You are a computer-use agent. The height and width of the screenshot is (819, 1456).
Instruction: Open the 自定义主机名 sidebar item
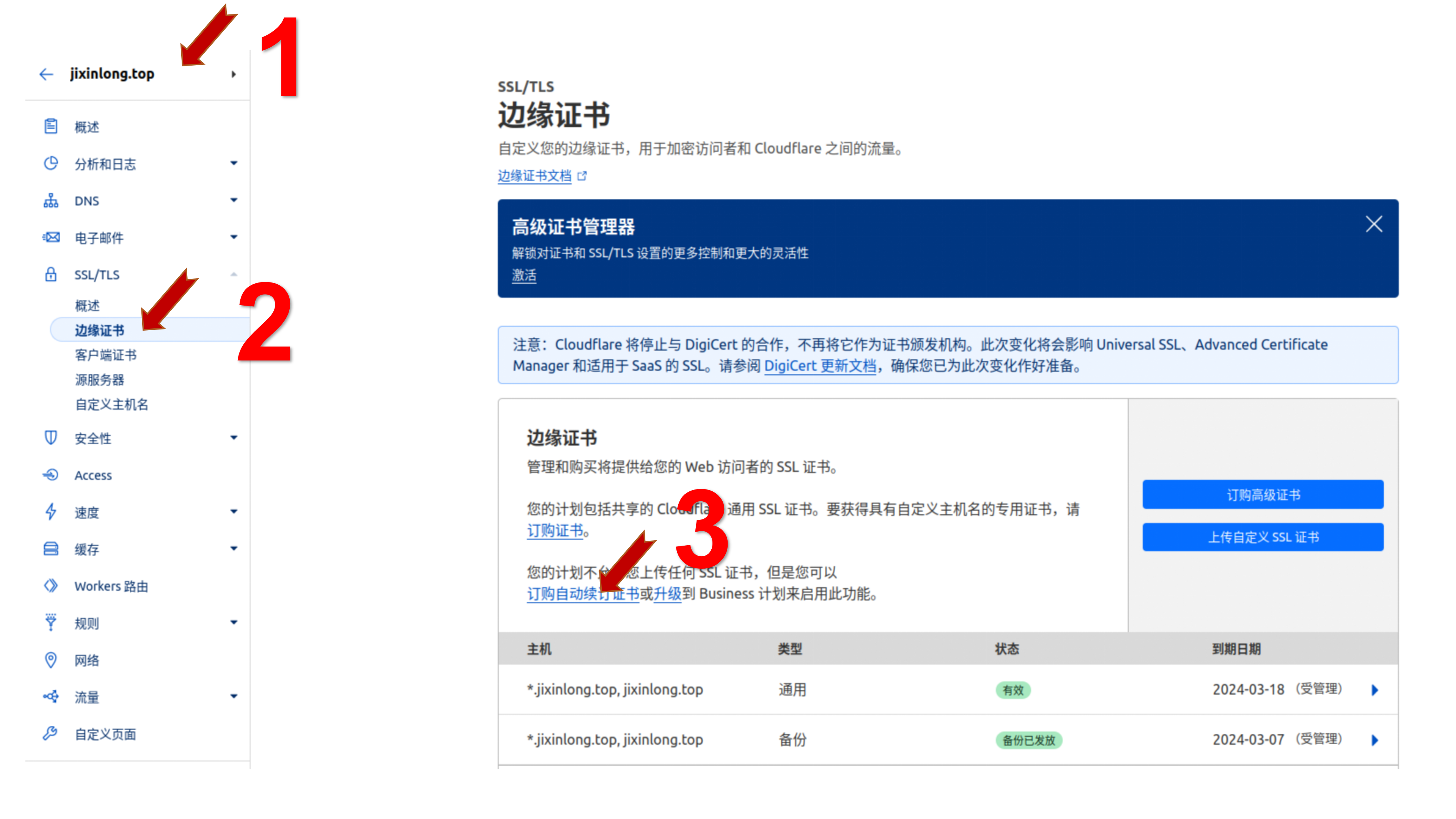click(x=111, y=405)
